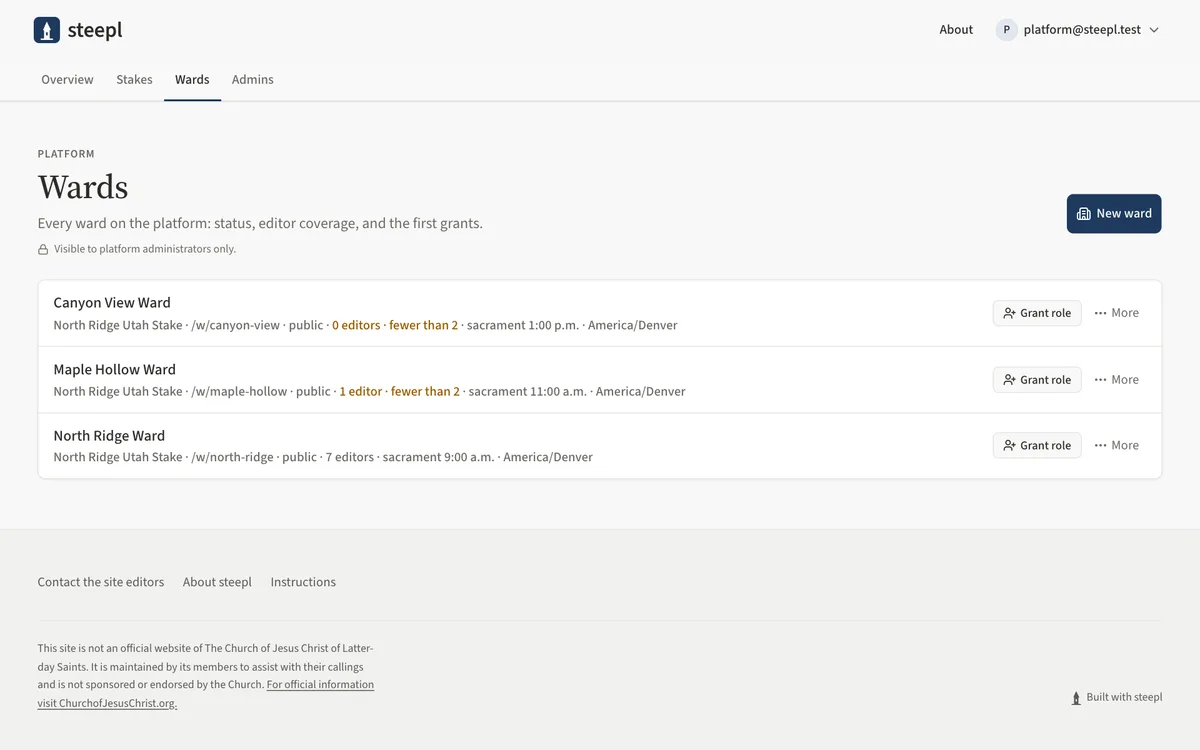The height and width of the screenshot is (750, 1200).
Task: Click '/w/north-ridge' path text
Action: [232, 457]
